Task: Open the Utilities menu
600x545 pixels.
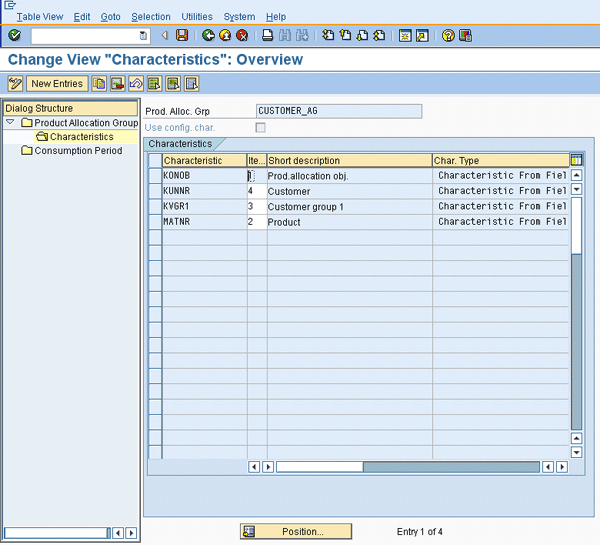Action: [x=196, y=17]
